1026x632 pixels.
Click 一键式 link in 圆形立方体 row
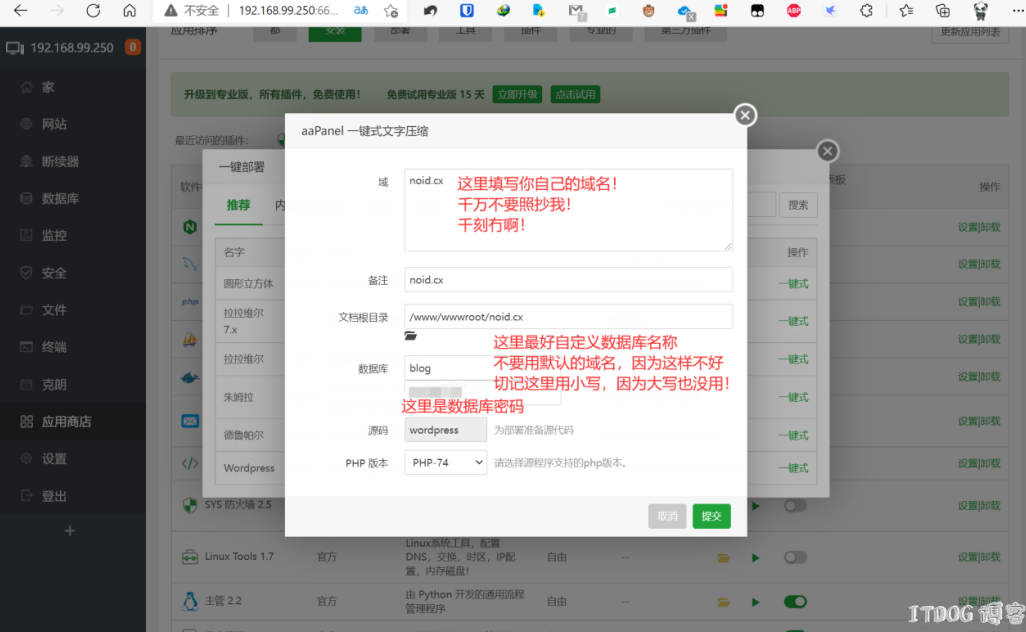792,283
